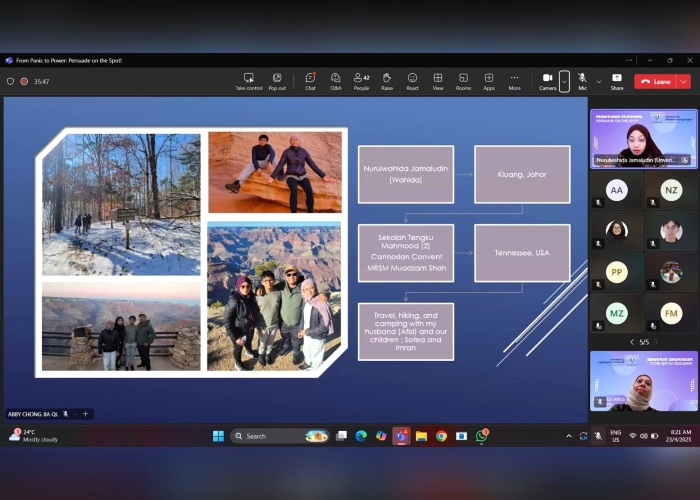
Task: Expand the Camera options dropdown arrow
Action: click(x=564, y=82)
